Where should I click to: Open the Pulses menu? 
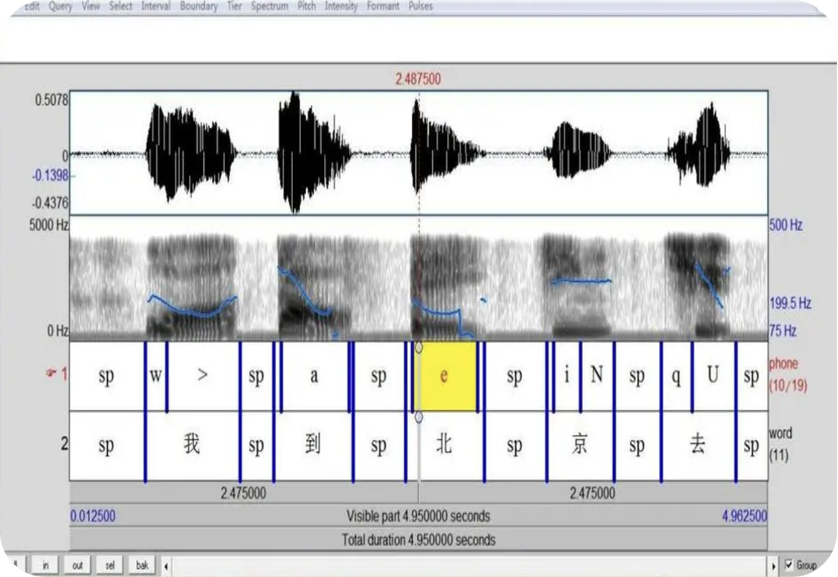coord(421,6)
